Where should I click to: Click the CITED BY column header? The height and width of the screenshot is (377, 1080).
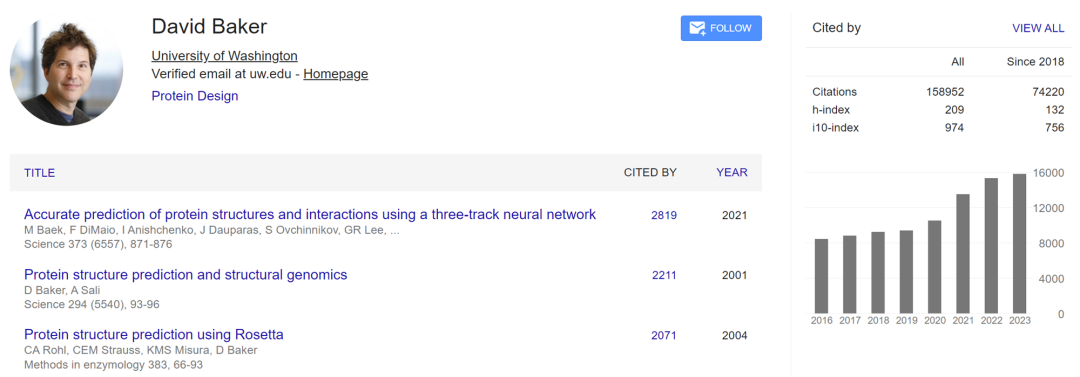click(x=650, y=172)
